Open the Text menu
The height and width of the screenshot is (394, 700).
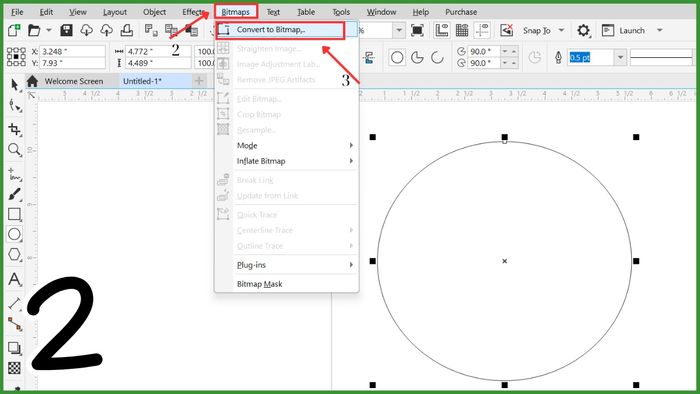[x=273, y=12]
